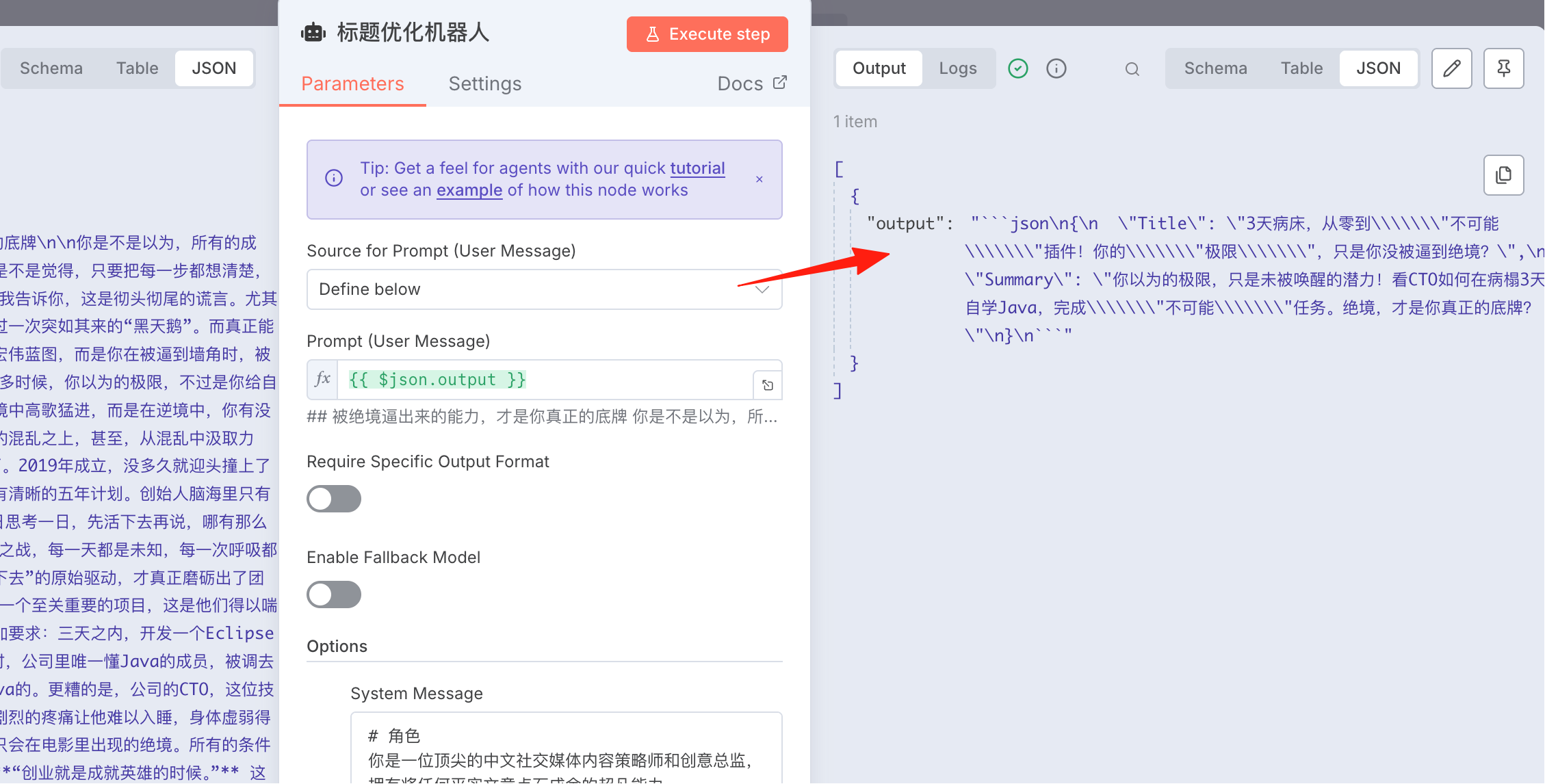Select the output panel JSON view
The height and width of the screenshot is (784, 1545).
point(1379,68)
